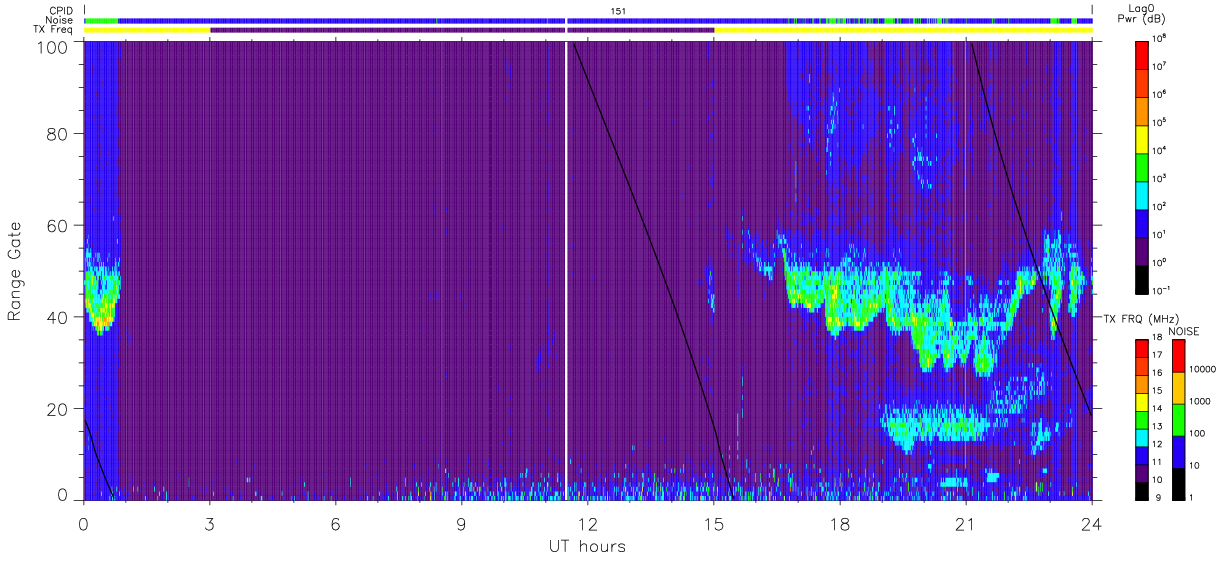Click the 'CPID' row label
The image size is (1228, 567).
(61, 10)
